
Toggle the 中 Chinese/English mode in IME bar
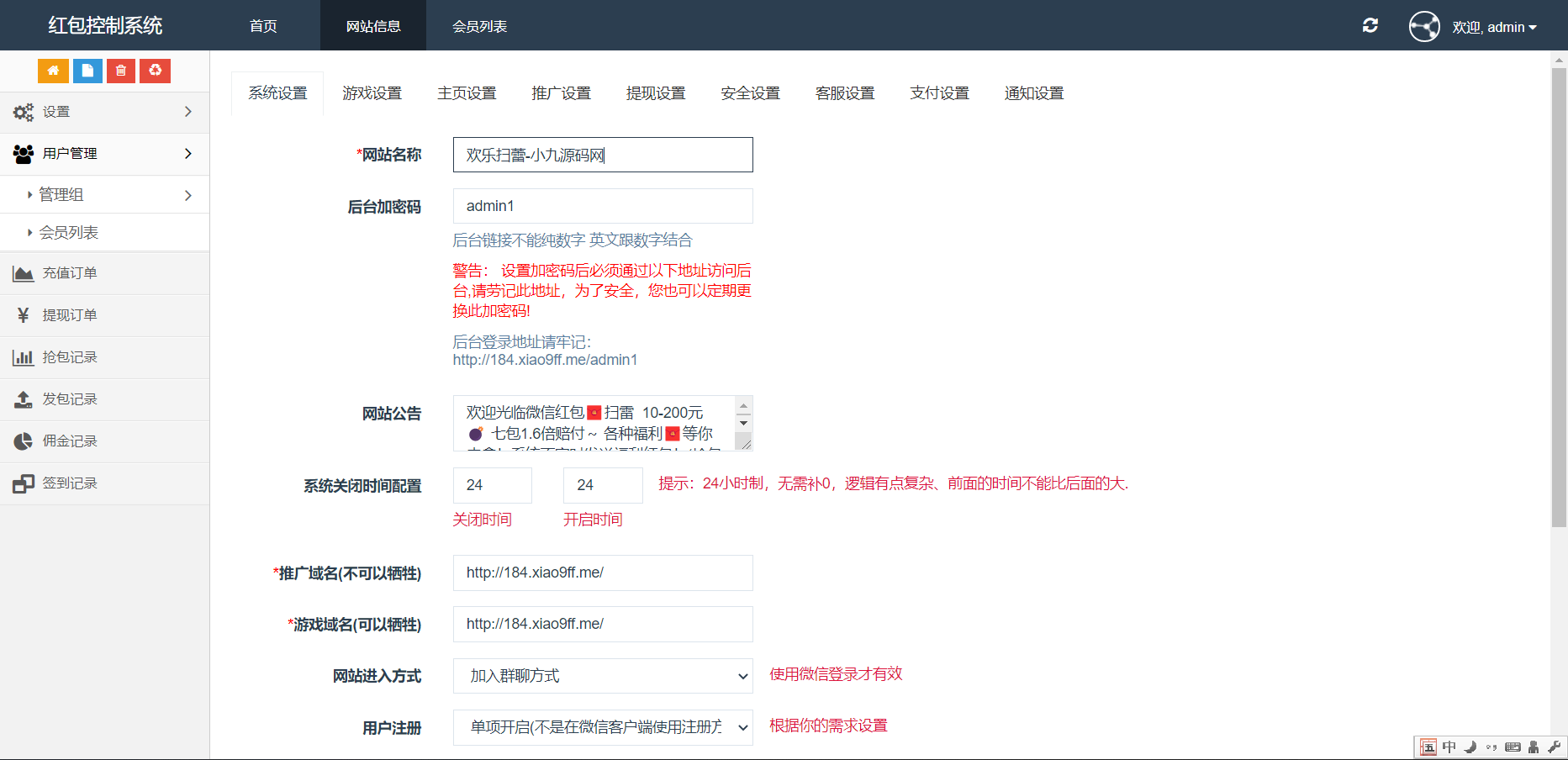click(x=1449, y=747)
